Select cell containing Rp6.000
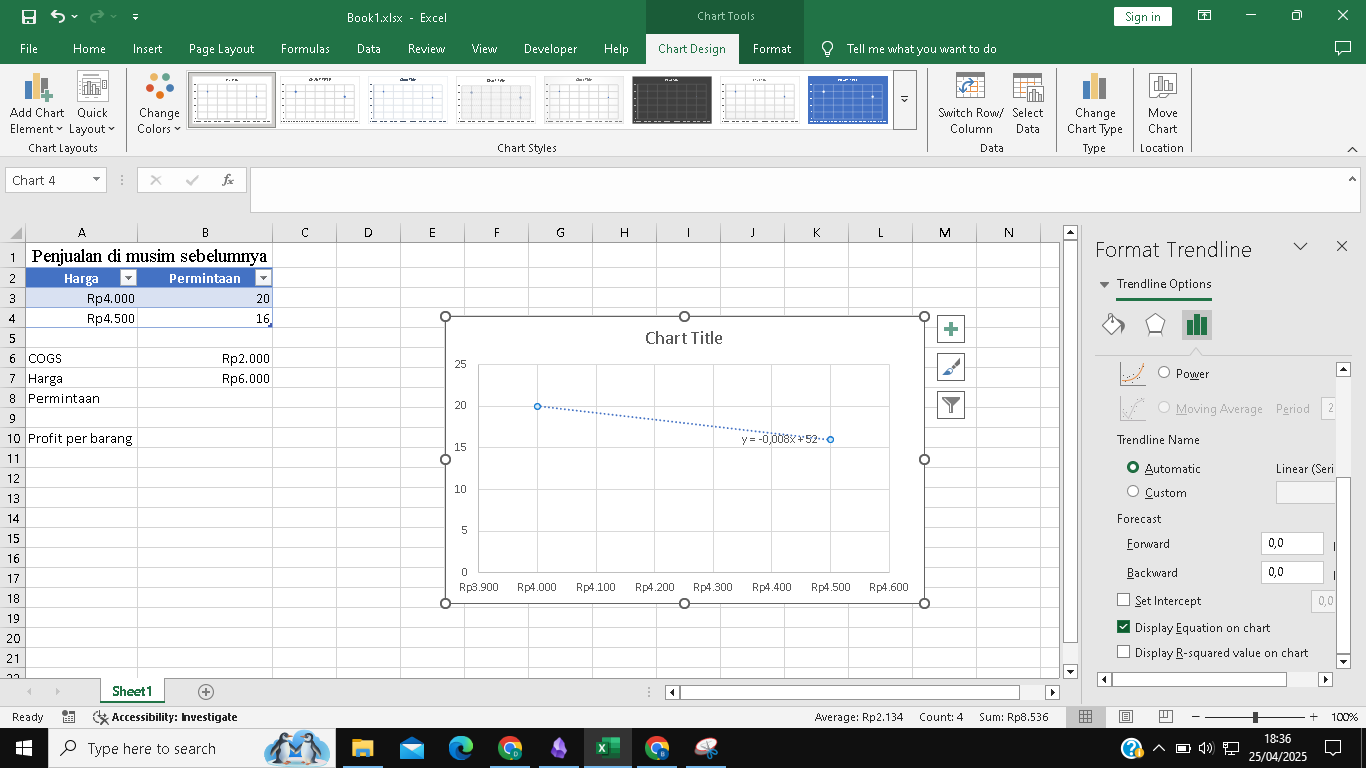1366x768 pixels. point(205,378)
